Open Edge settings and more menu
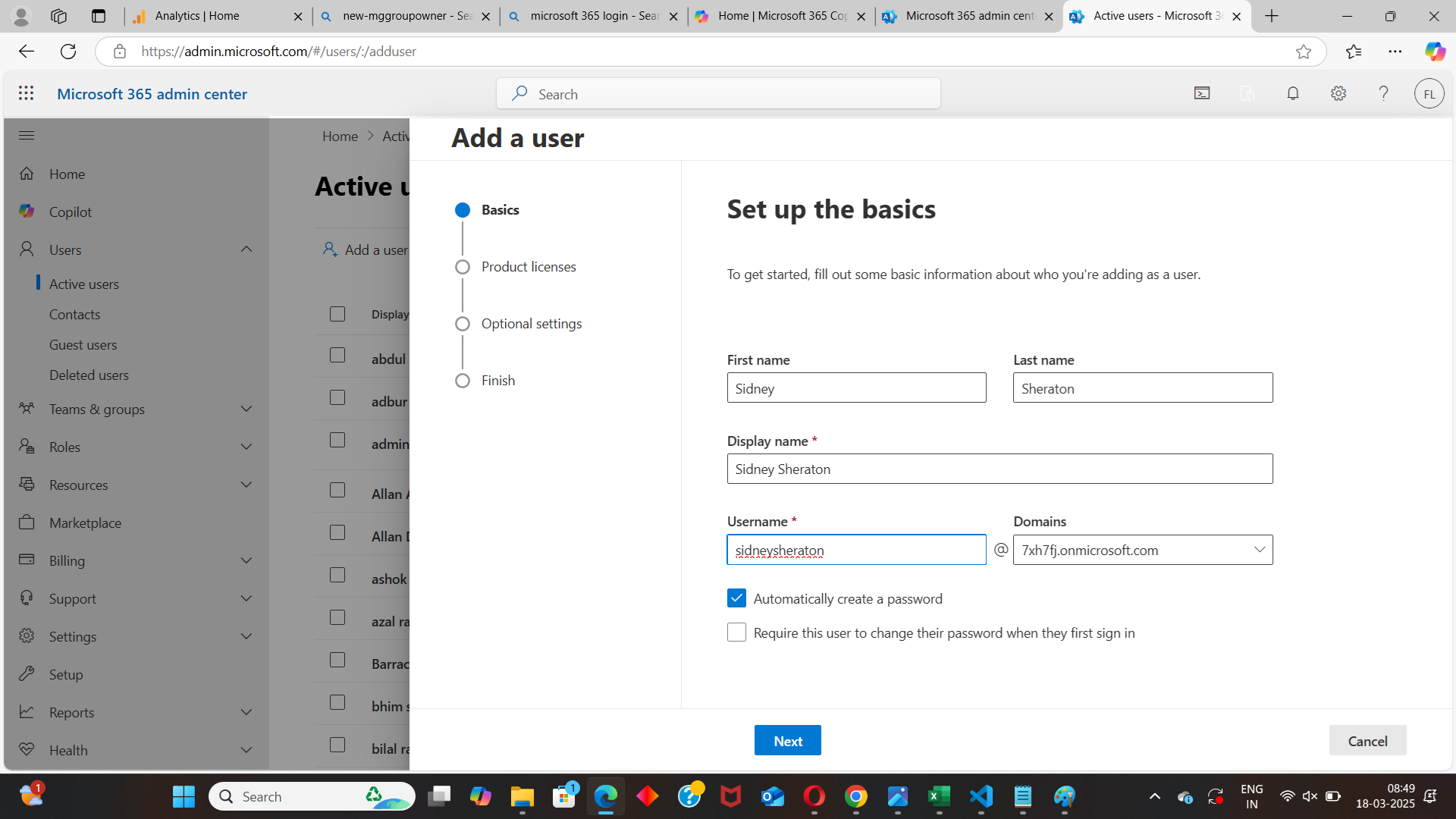 (1395, 52)
